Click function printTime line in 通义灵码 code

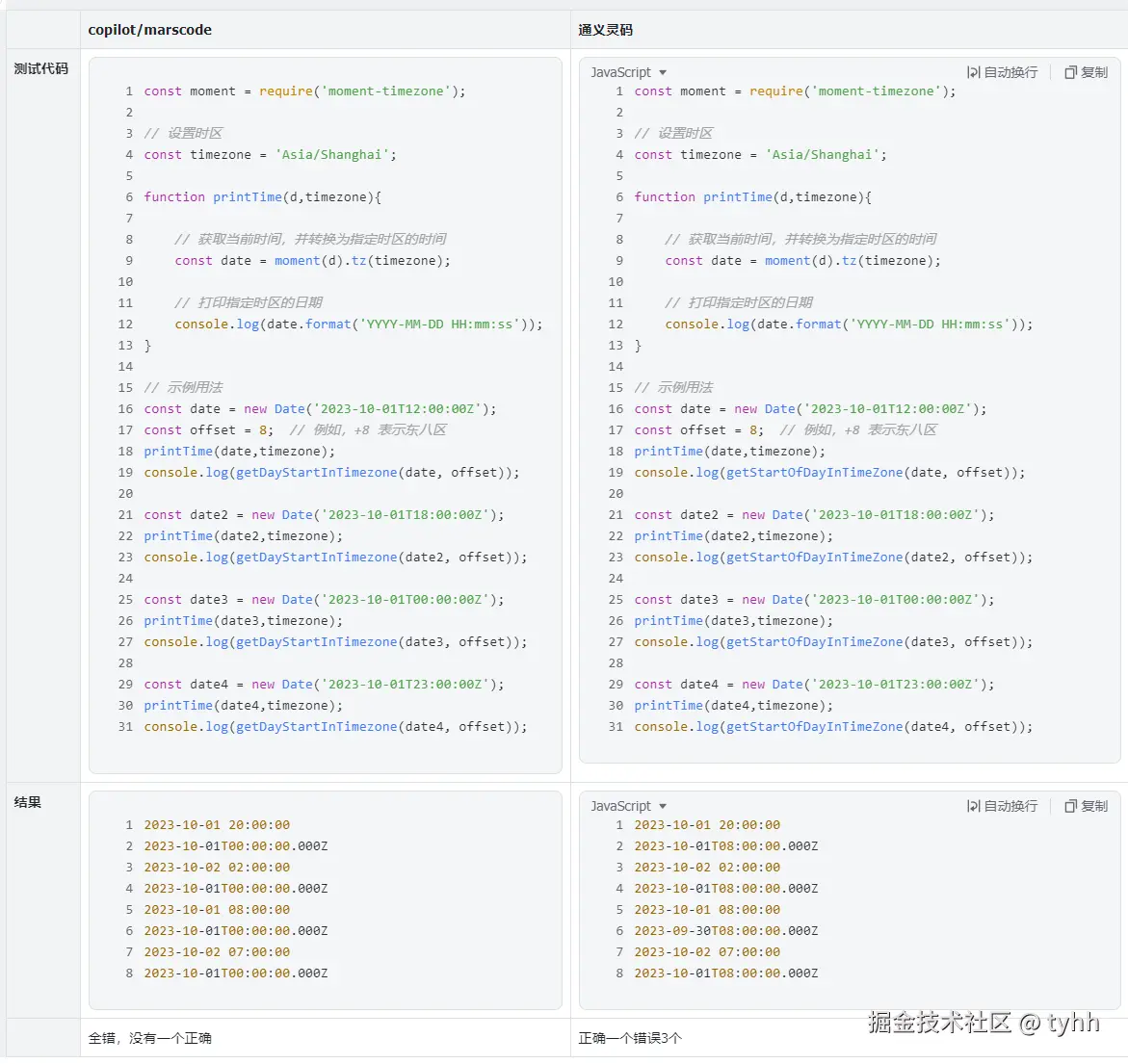tap(752, 197)
